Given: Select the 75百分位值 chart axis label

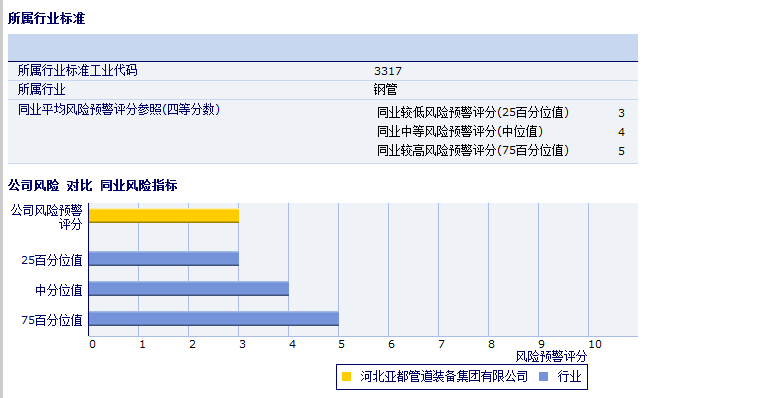Looking at the screenshot, I should [52, 320].
